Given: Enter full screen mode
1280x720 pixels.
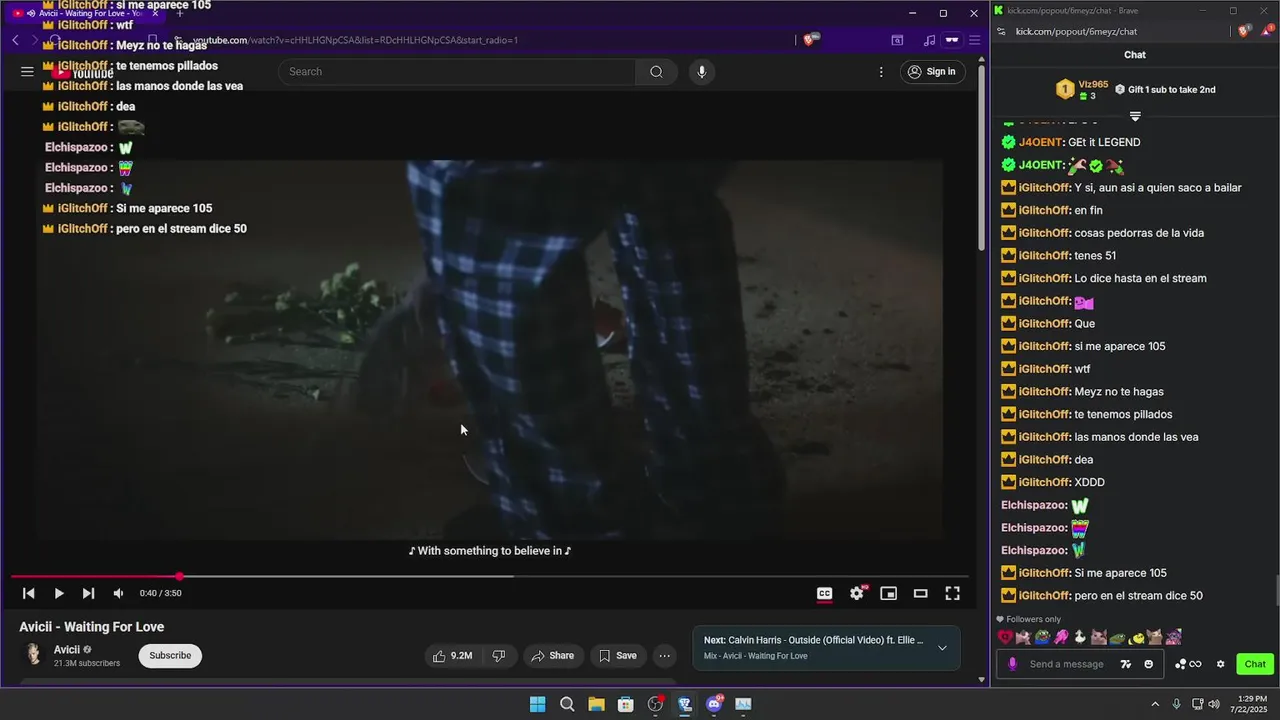Looking at the screenshot, I should click(952, 593).
